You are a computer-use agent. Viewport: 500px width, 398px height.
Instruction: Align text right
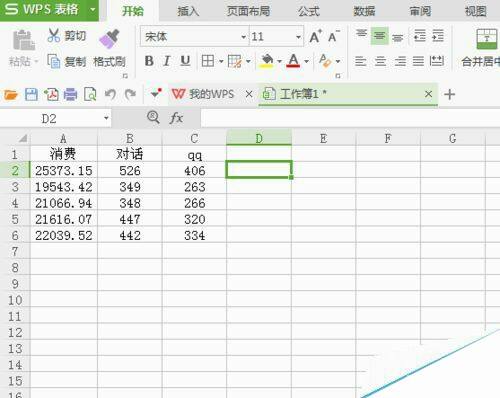(400, 61)
